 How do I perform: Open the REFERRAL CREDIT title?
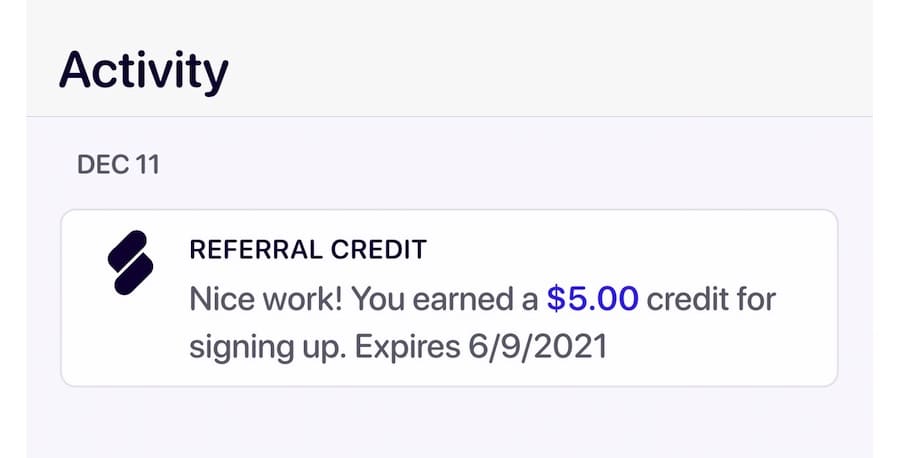[x=307, y=249]
